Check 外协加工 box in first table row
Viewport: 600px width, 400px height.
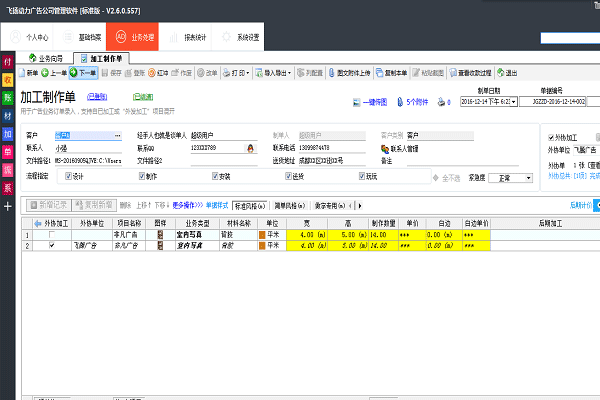pos(52,233)
